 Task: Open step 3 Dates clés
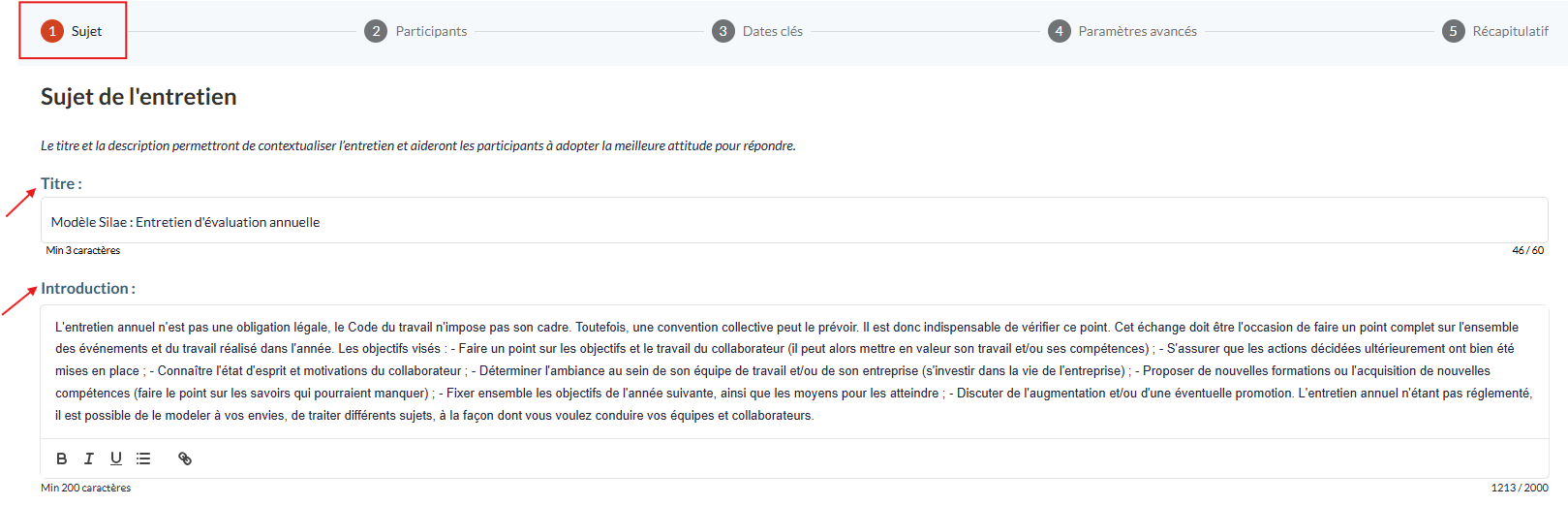757,31
